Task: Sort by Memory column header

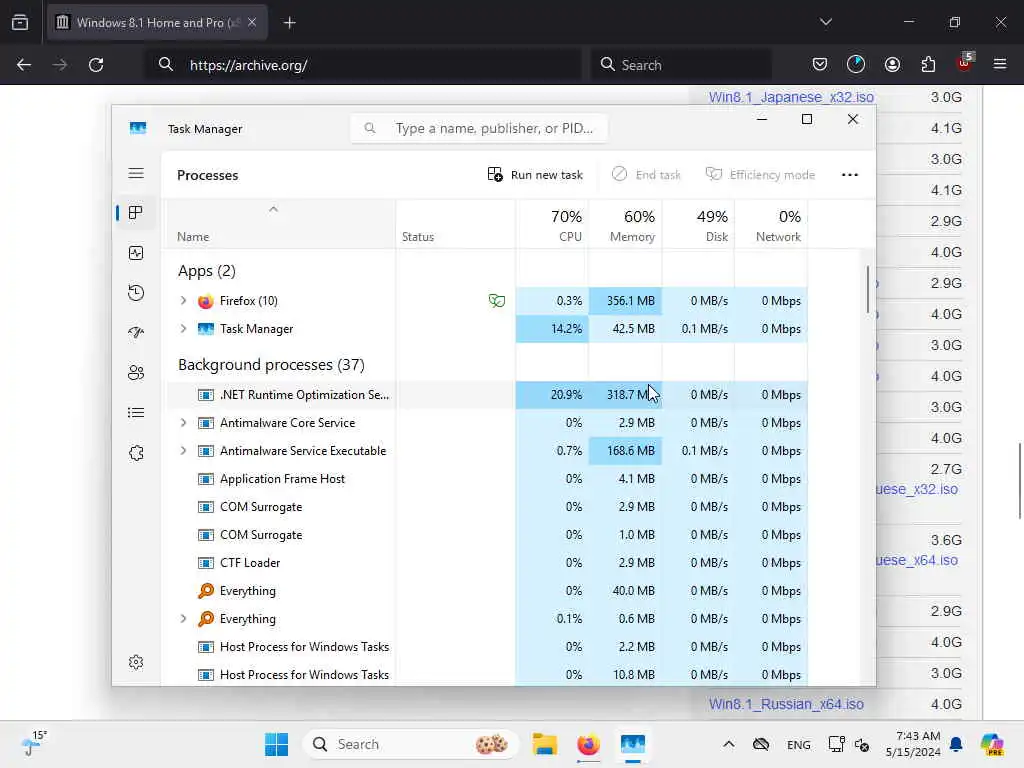Action: click(625, 225)
